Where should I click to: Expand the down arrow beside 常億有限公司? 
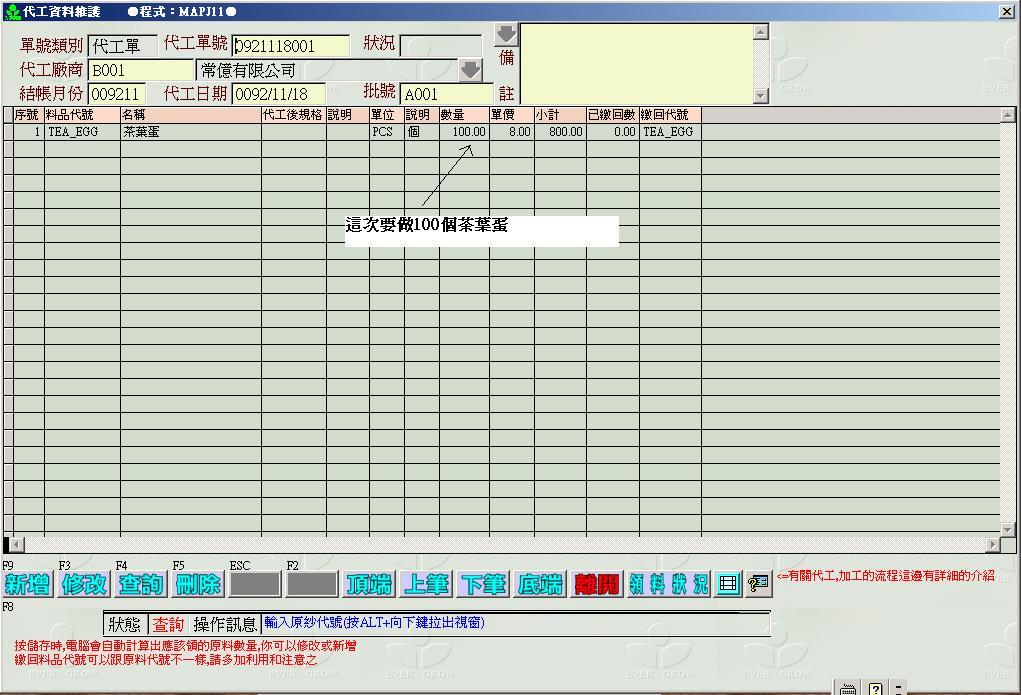click(470, 70)
